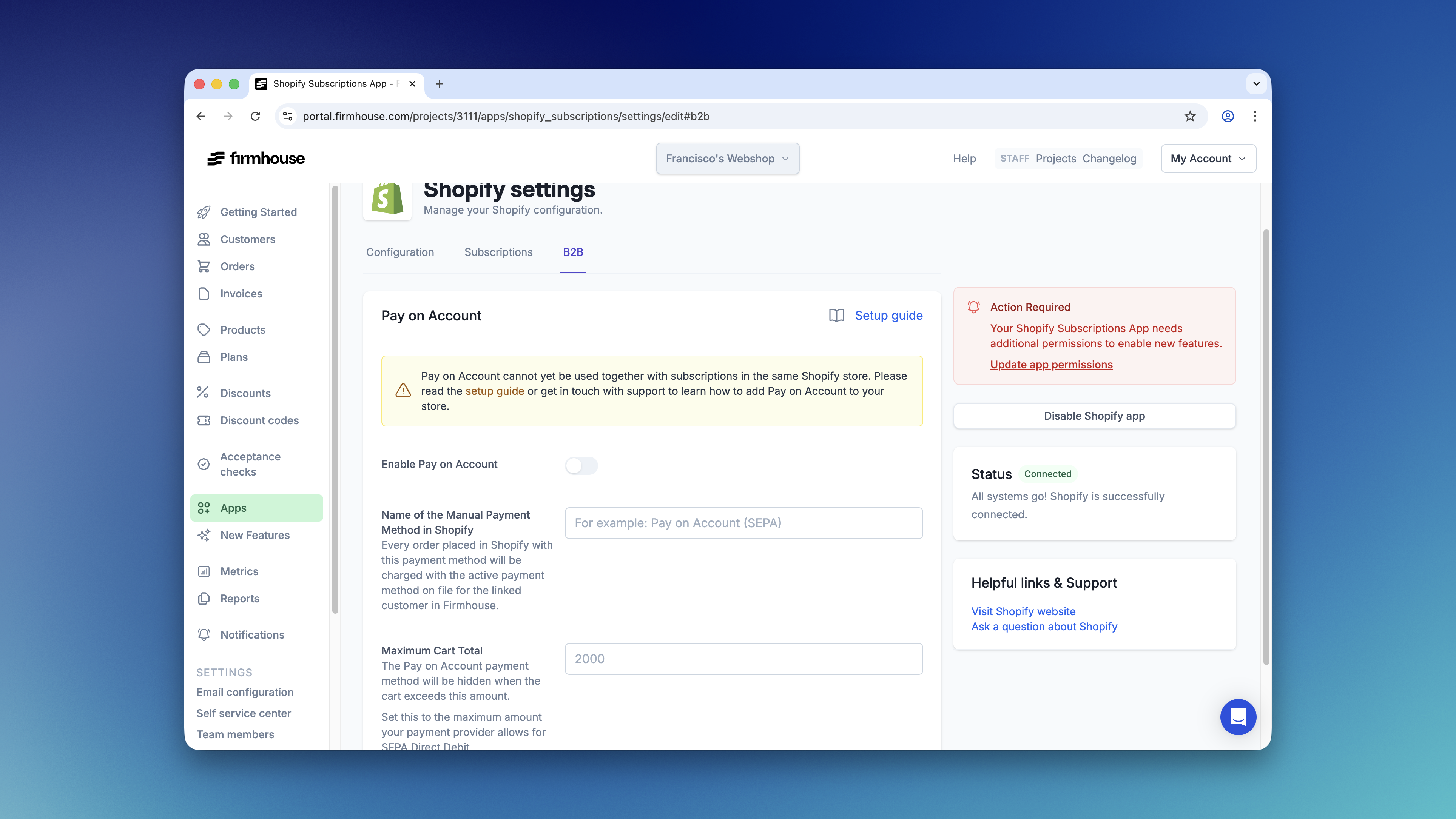Toggle Enable Pay on Account switch
The width and height of the screenshot is (1456, 819).
581,465
